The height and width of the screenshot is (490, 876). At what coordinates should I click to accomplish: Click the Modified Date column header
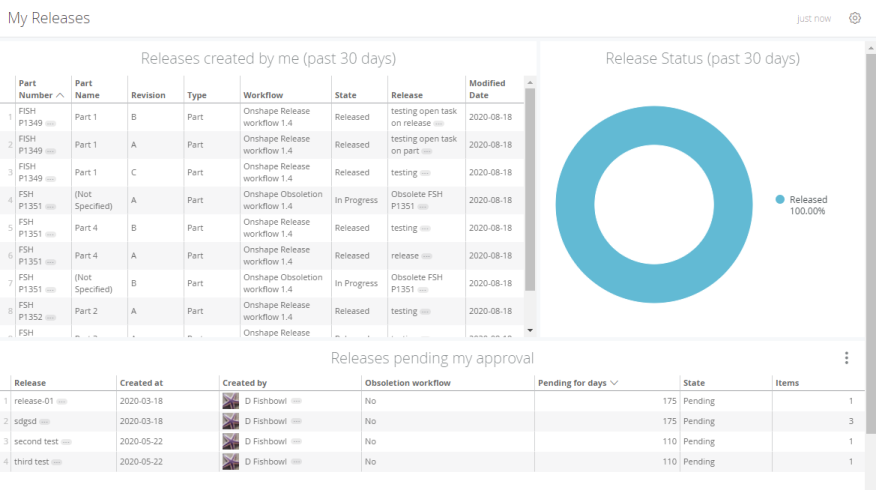pos(487,89)
